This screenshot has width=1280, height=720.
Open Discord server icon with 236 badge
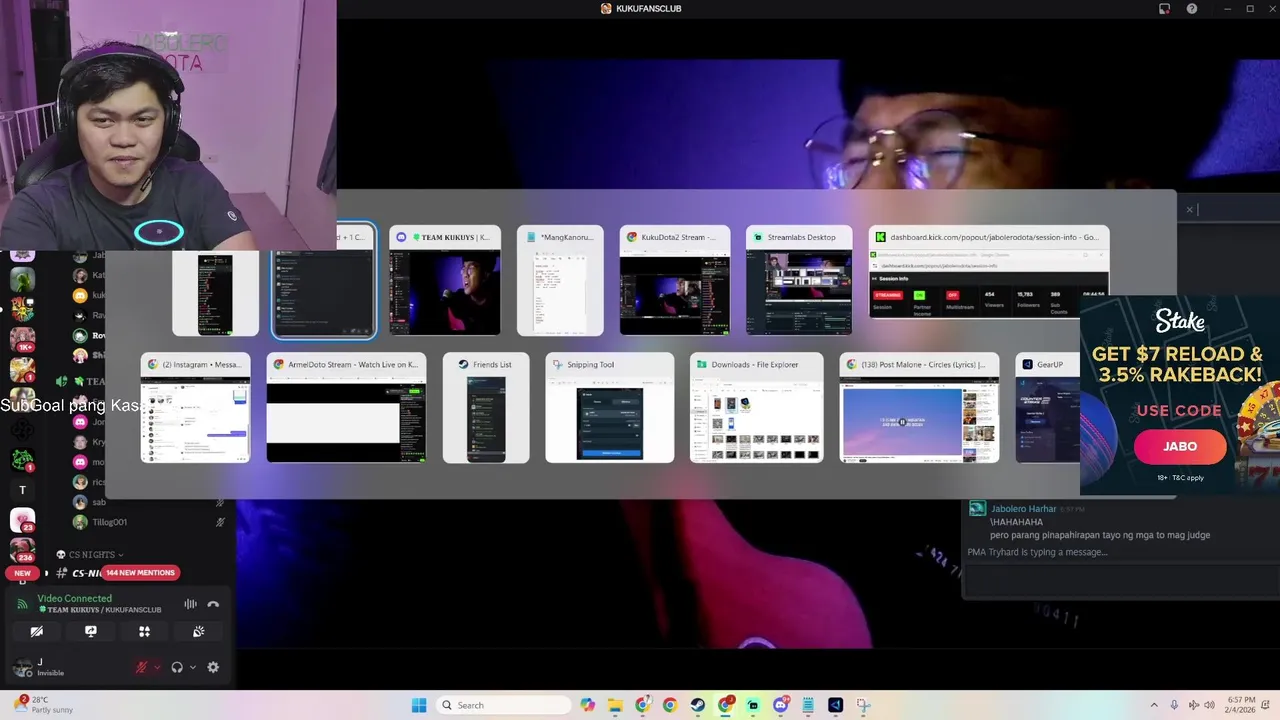pos(22,550)
